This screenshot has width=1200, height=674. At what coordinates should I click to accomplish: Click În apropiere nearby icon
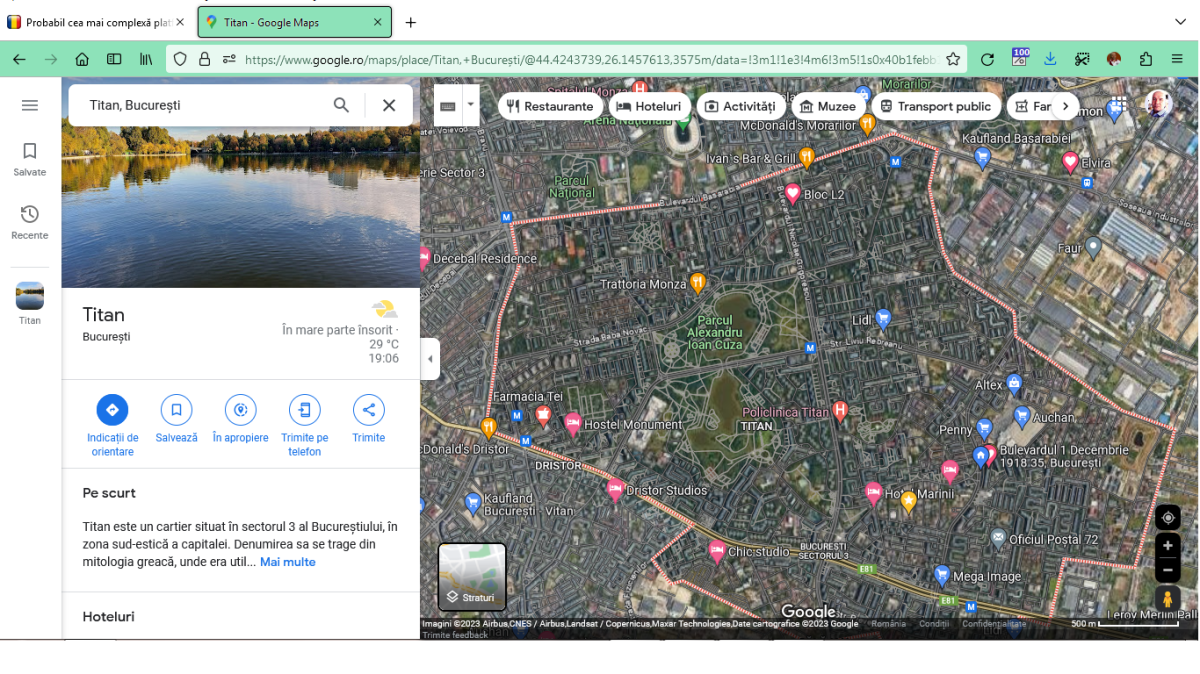coord(240,410)
